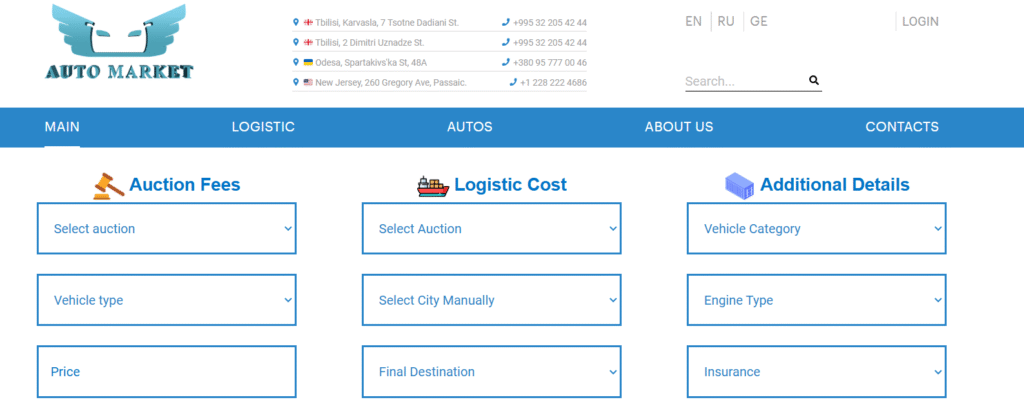The width and height of the screenshot is (1024, 420).
Task: Switch the language to RU
Action: pyautogui.click(x=726, y=21)
